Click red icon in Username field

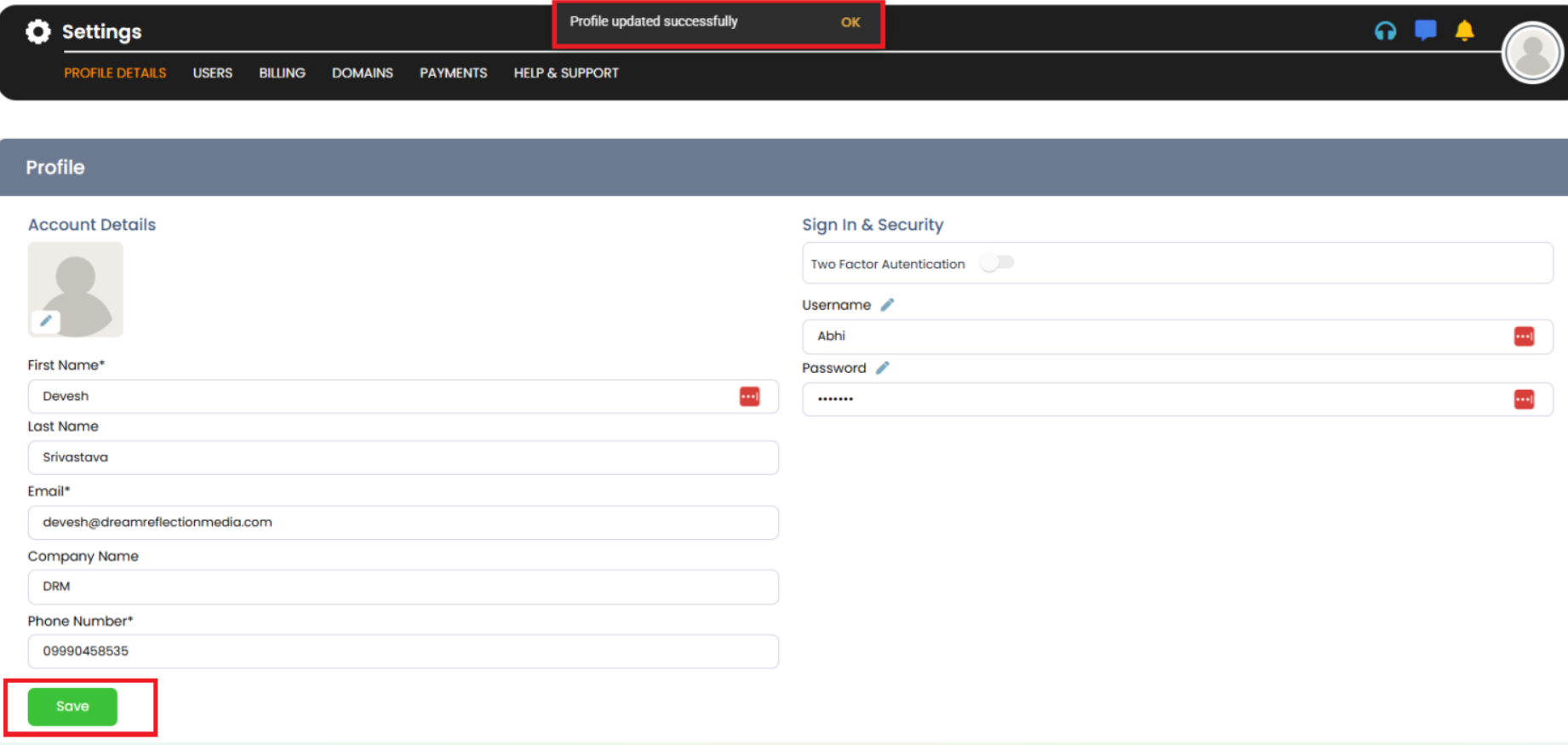(1524, 336)
